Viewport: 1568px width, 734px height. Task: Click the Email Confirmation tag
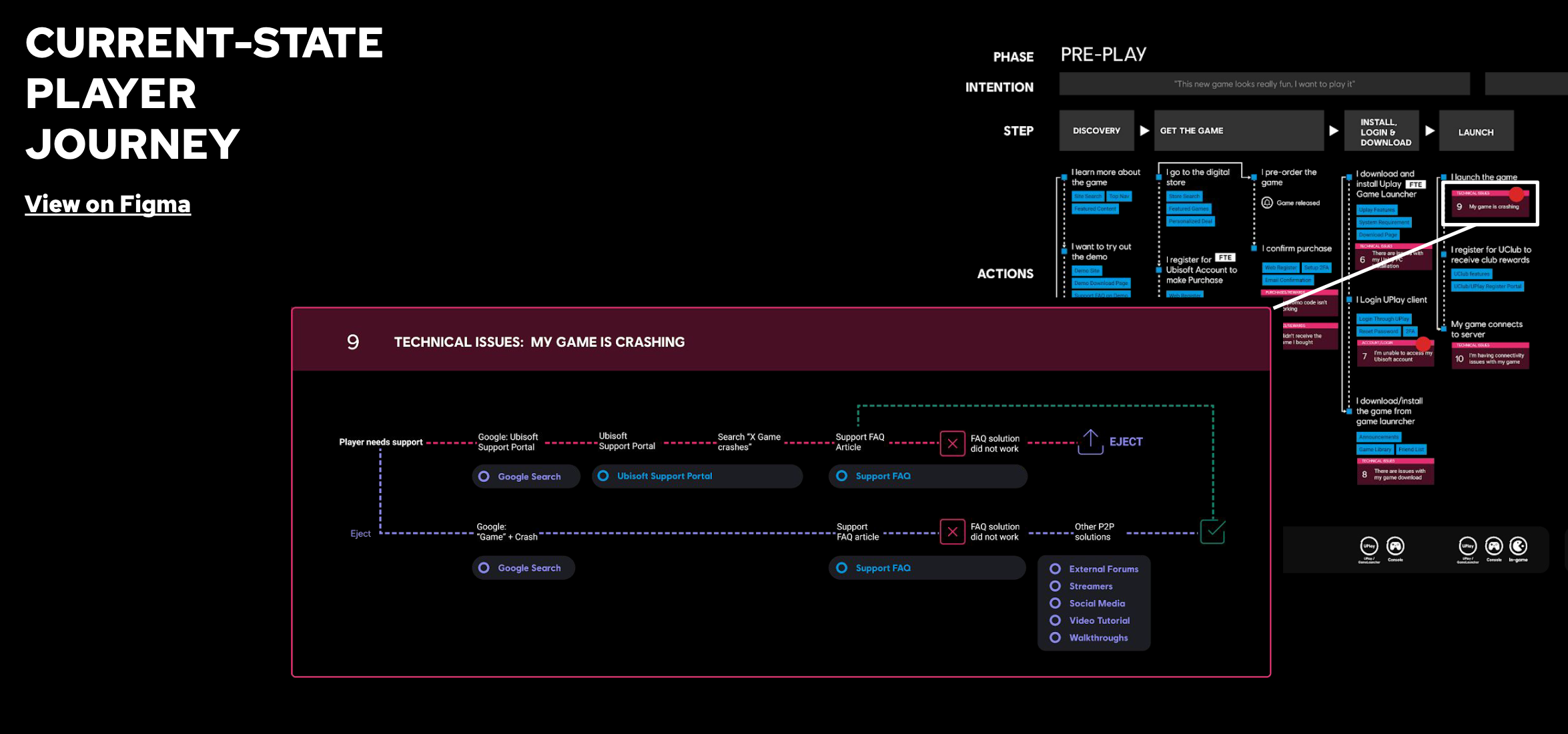tap(1287, 280)
